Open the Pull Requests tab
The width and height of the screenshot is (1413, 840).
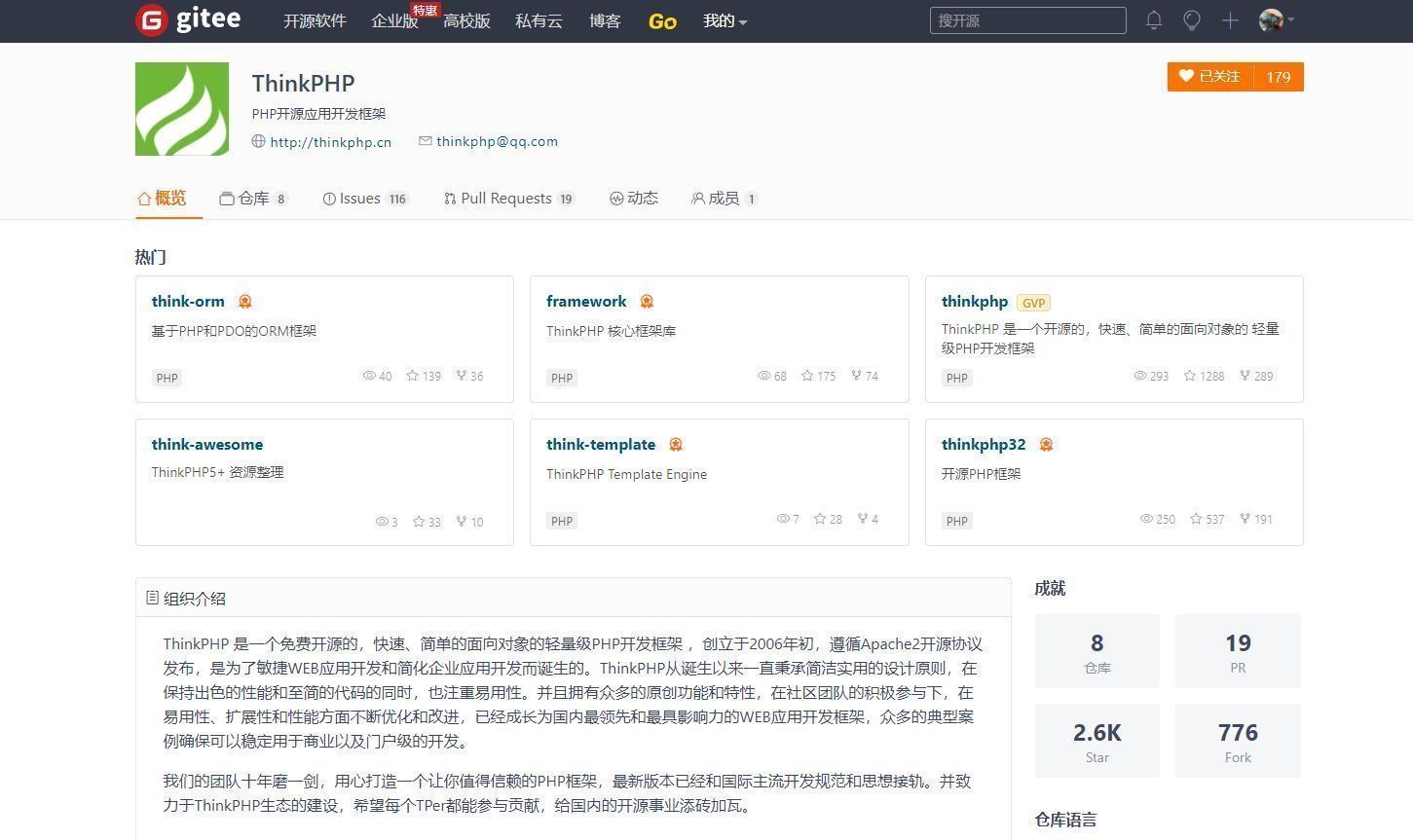click(x=509, y=199)
